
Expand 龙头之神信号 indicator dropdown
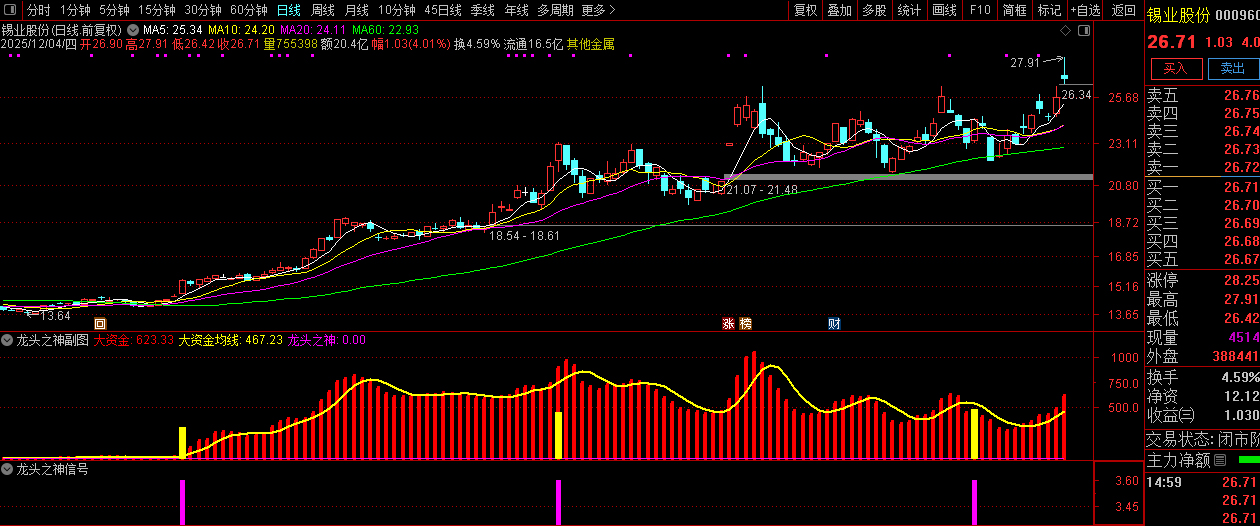[8, 469]
